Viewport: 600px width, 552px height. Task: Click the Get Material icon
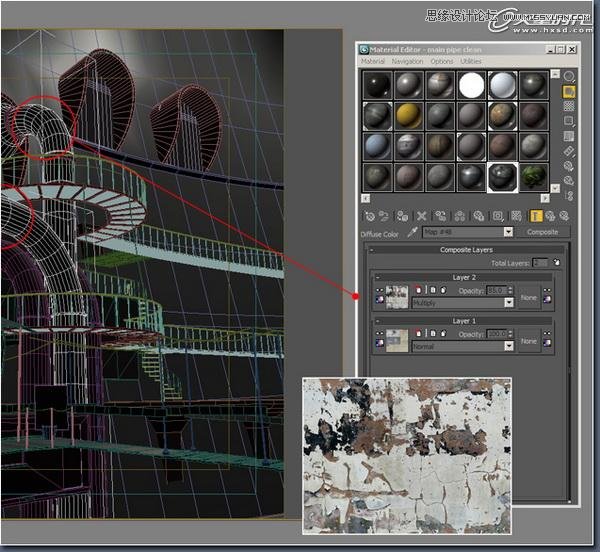pos(369,215)
